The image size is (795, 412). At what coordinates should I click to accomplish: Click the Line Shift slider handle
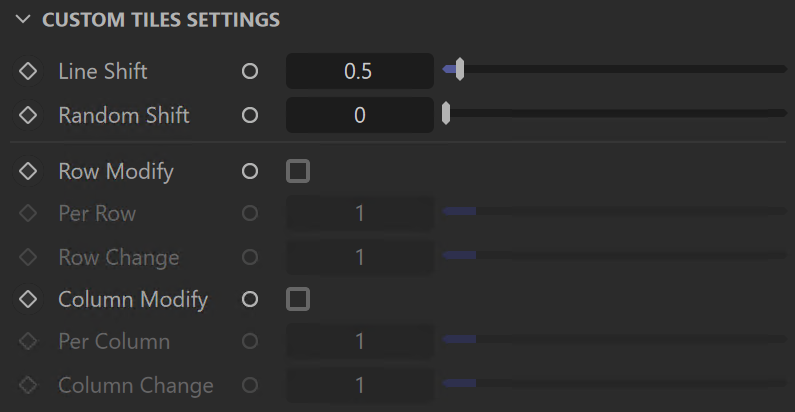[x=459, y=69]
